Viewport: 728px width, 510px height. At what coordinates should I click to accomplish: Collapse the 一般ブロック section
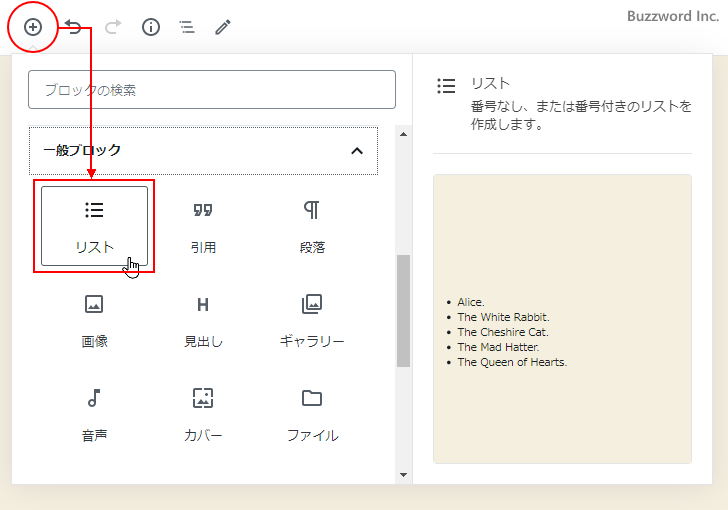coord(356,150)
